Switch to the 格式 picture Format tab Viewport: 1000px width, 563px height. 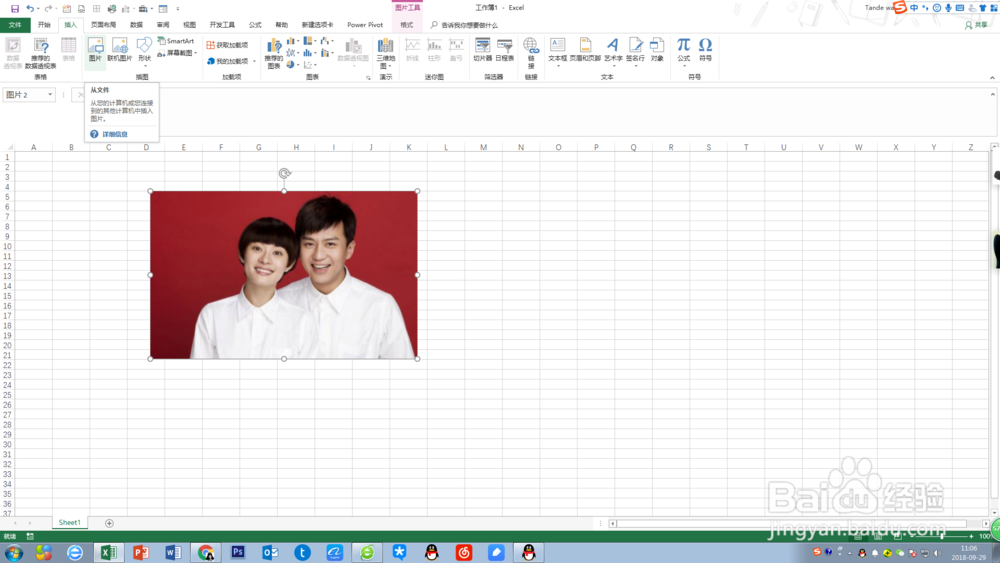point(407,25)
